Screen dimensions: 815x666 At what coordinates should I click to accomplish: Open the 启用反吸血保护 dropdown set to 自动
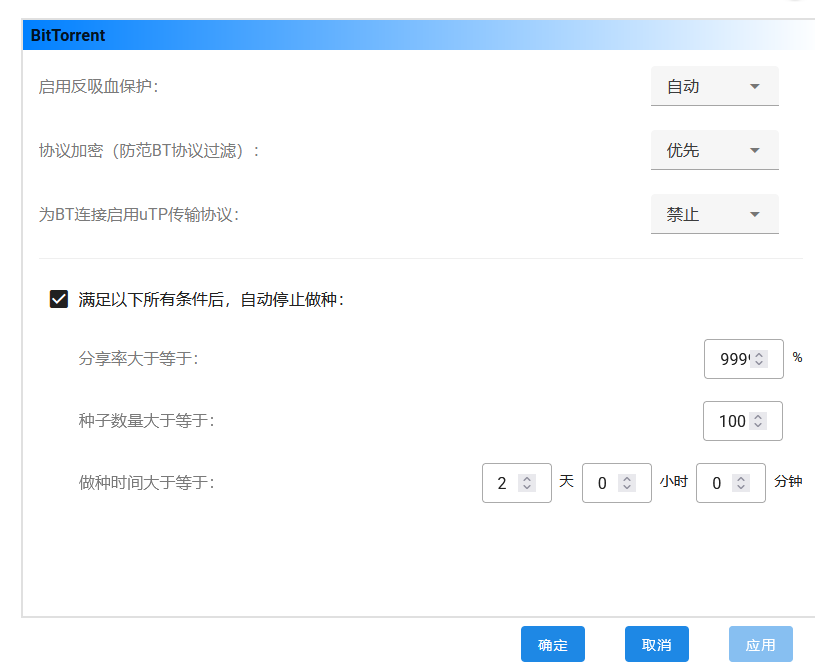click(x=714, y=87)
